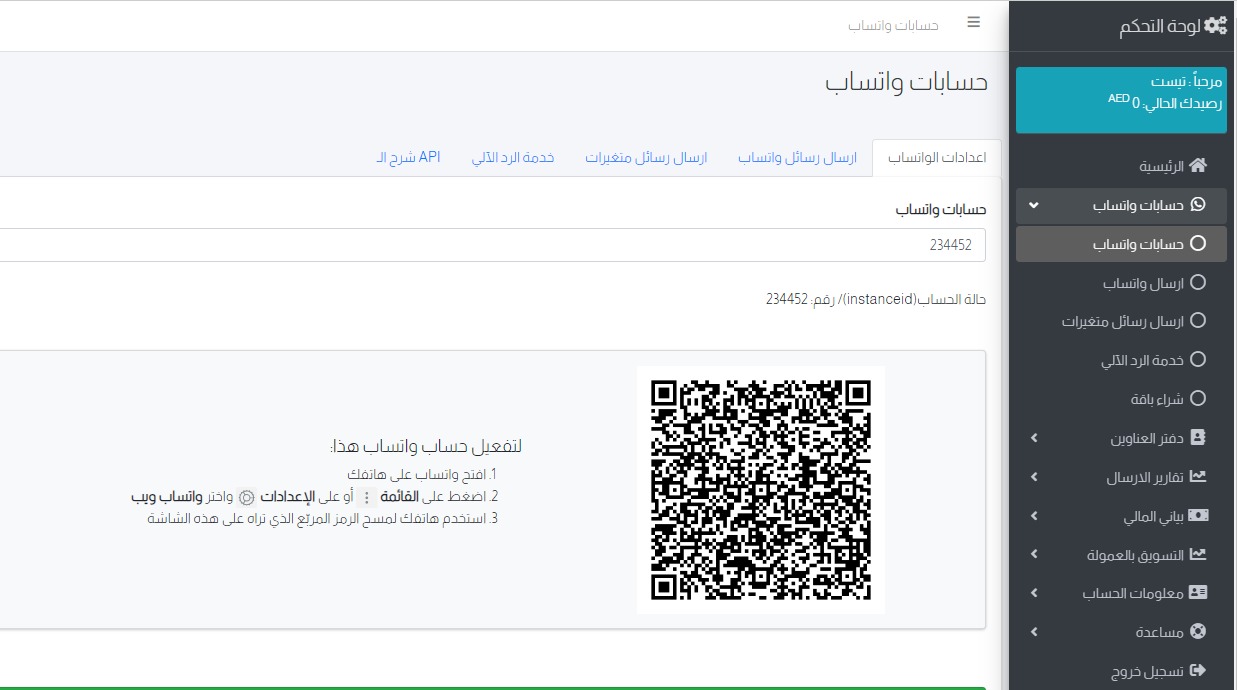Viewport: 1237px width, 690px height.
Task: Click circle icon beside ارسال واتساب
Action: [x=1198, y=283]
